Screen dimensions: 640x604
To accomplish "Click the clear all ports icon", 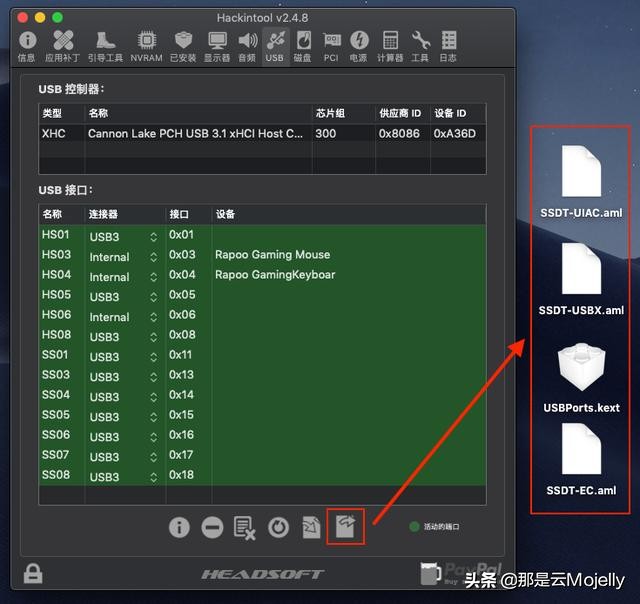I will [x=245, y=527].
